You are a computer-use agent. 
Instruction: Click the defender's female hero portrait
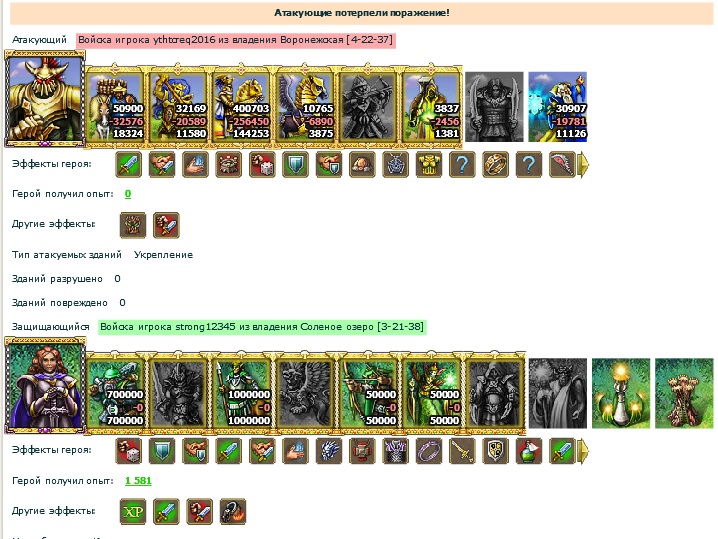coord(45,386)
